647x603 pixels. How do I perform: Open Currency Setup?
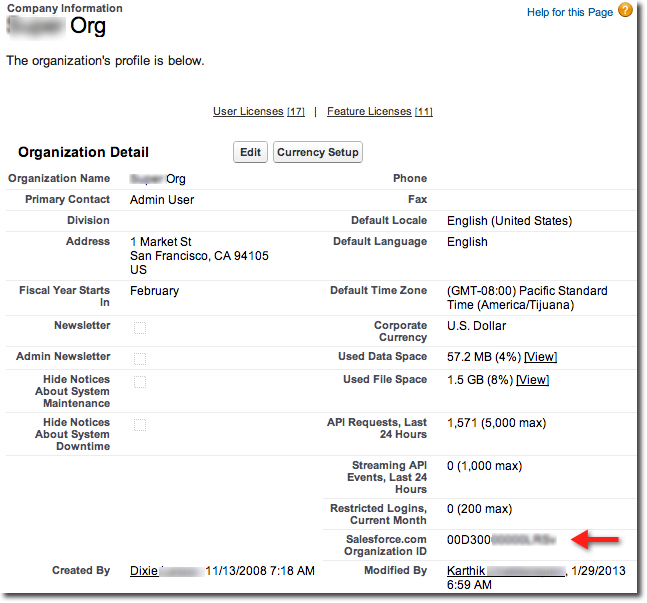pyautogui.click(x=317, y=152)
